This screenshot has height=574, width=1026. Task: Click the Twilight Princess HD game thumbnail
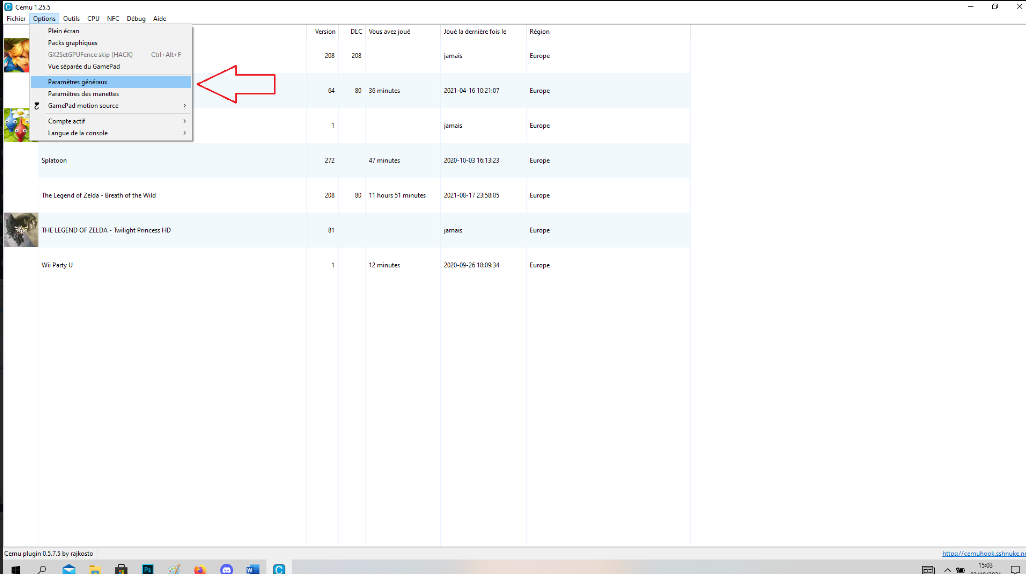tap(21, 230)
